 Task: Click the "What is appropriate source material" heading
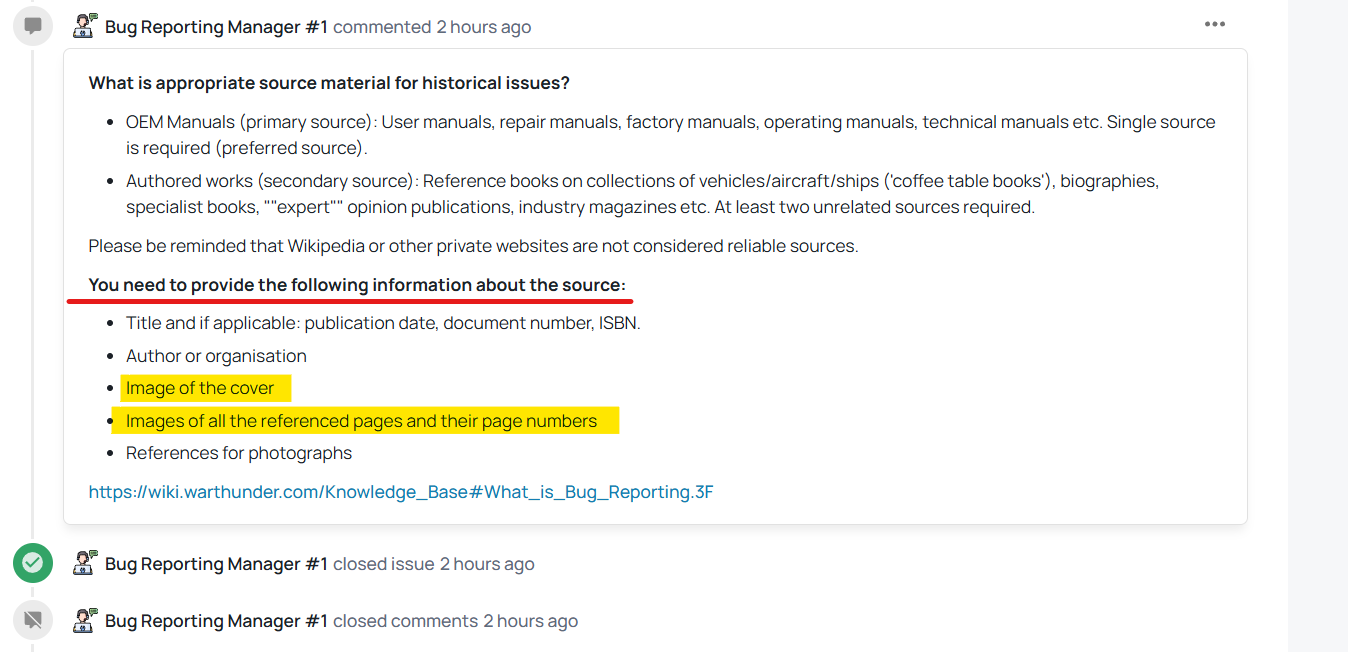329,83
